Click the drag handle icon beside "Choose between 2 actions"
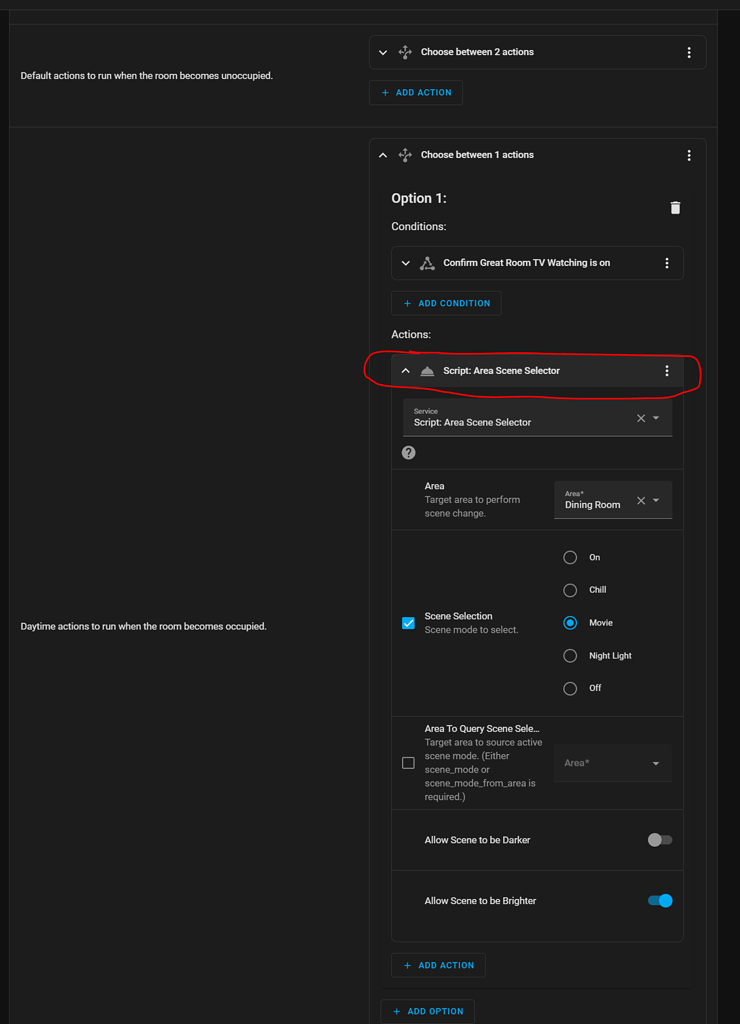 [404, 52]
